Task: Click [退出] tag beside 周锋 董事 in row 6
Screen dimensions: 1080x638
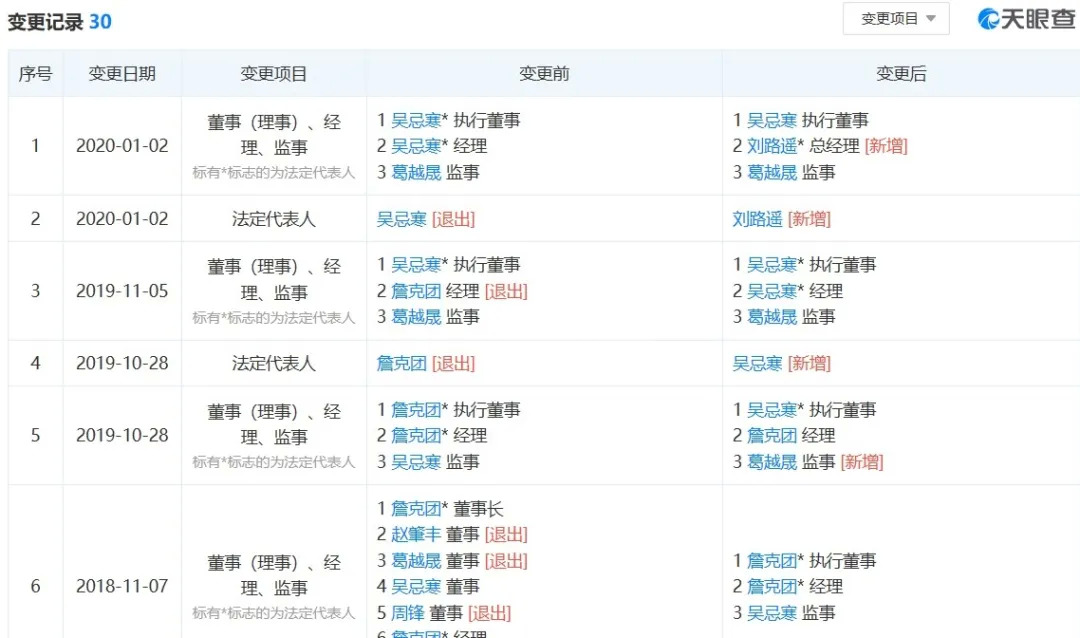Action: [490, 613]
